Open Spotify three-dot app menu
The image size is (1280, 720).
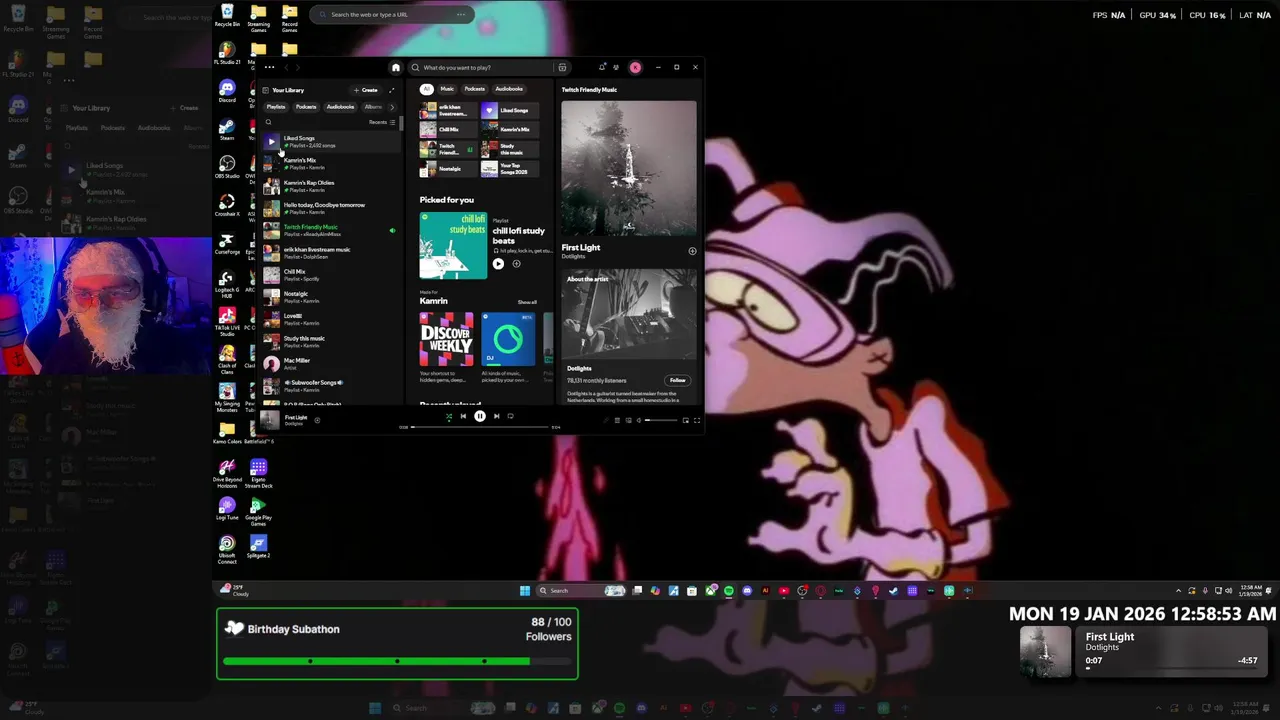tap(269, 67)
